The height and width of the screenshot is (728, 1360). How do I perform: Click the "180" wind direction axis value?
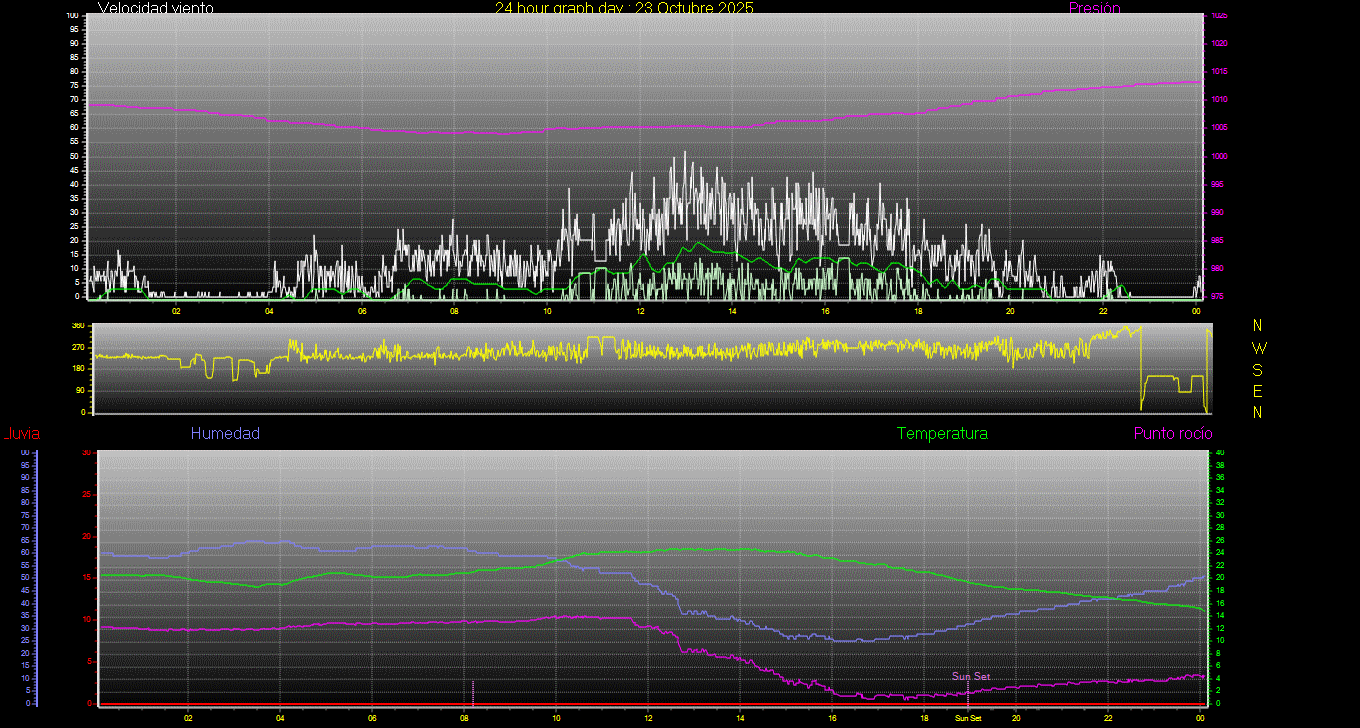(x=78, y=369)
